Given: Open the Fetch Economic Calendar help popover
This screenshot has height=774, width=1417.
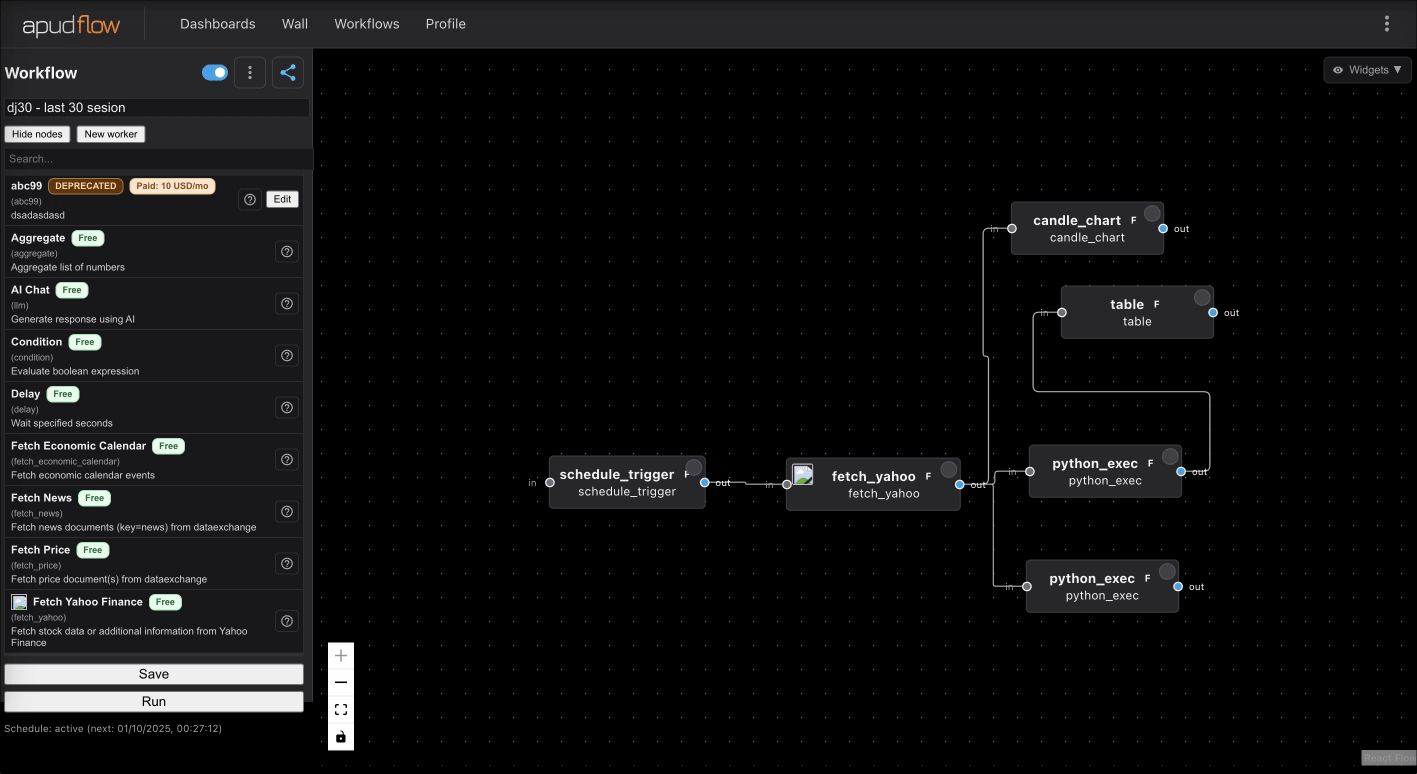Looking at the screenshot, I should 286,459.
